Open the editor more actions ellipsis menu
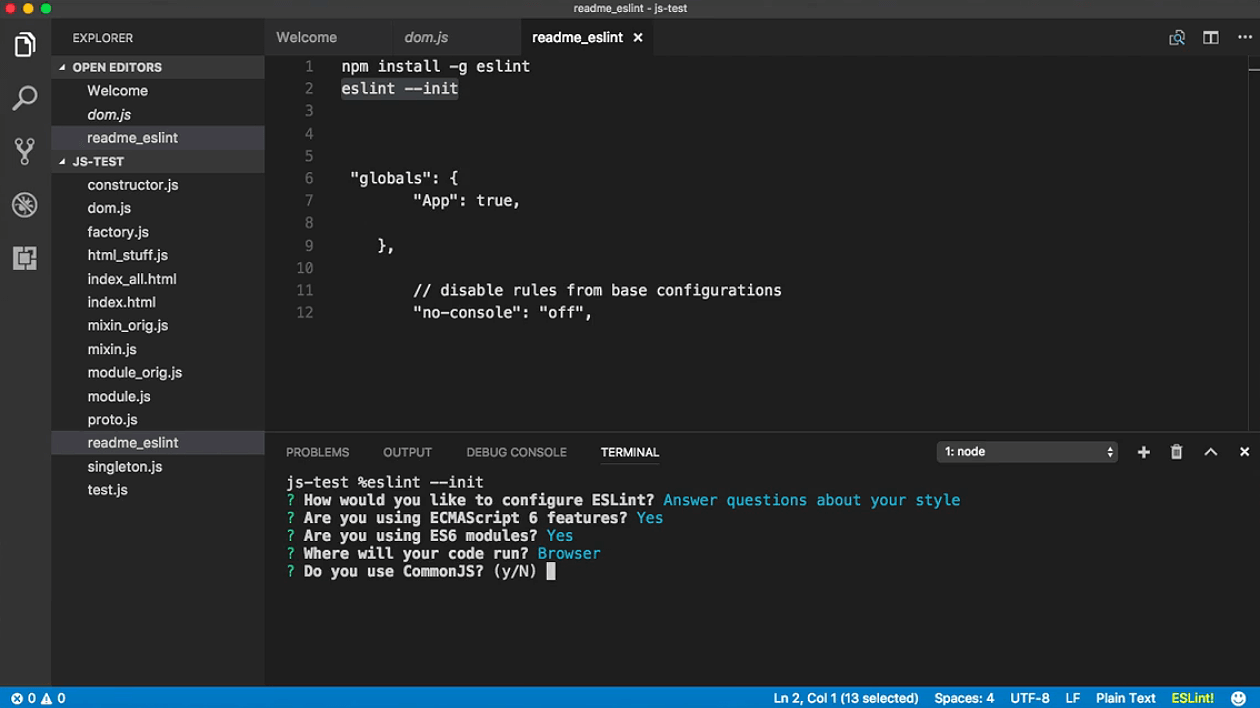 point(1244,38)
